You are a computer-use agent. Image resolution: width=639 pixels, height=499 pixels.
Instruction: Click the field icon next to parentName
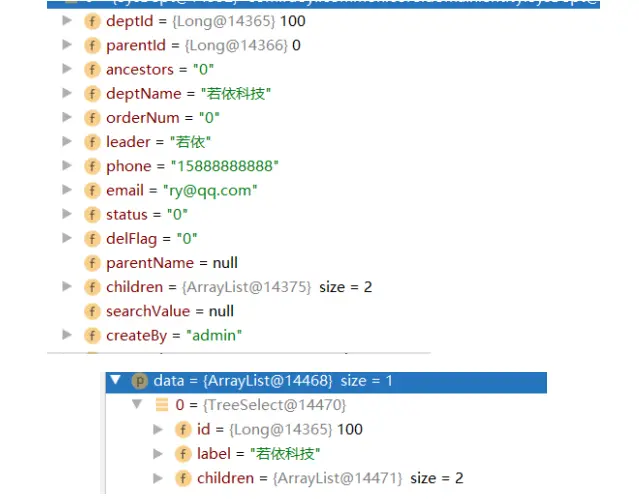click(x=93, y=263)
